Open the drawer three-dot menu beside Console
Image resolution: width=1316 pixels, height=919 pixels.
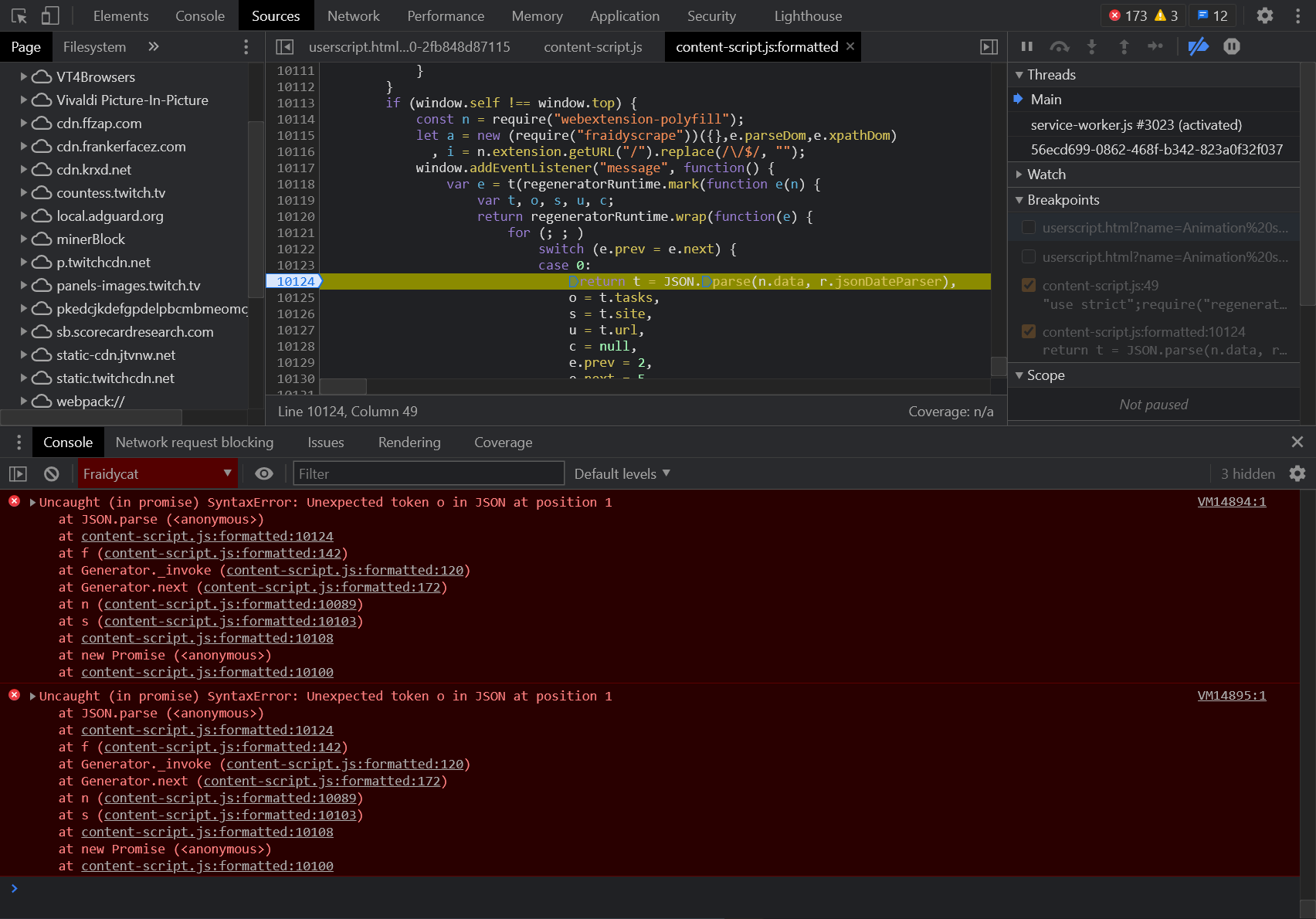(x=19, y=443)
